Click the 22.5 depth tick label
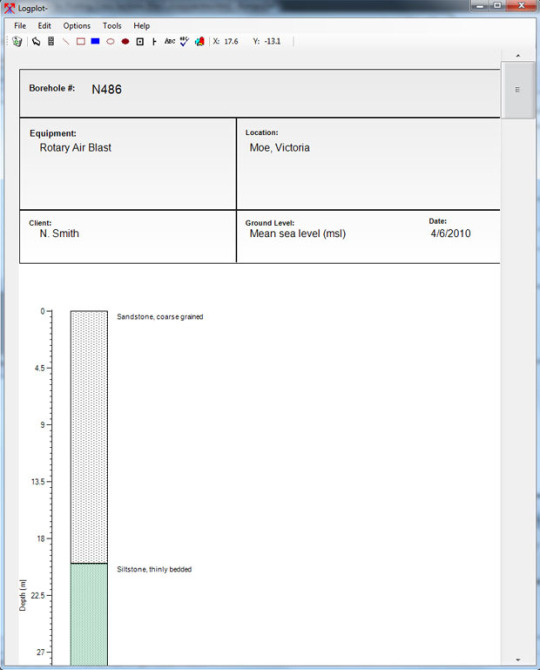540x670 pixels. 38,595
